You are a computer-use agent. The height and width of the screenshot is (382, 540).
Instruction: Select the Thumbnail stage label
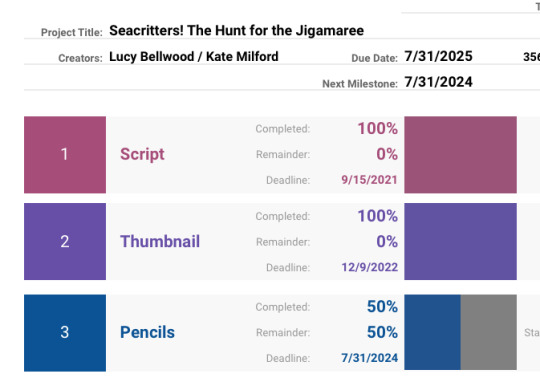160,241
